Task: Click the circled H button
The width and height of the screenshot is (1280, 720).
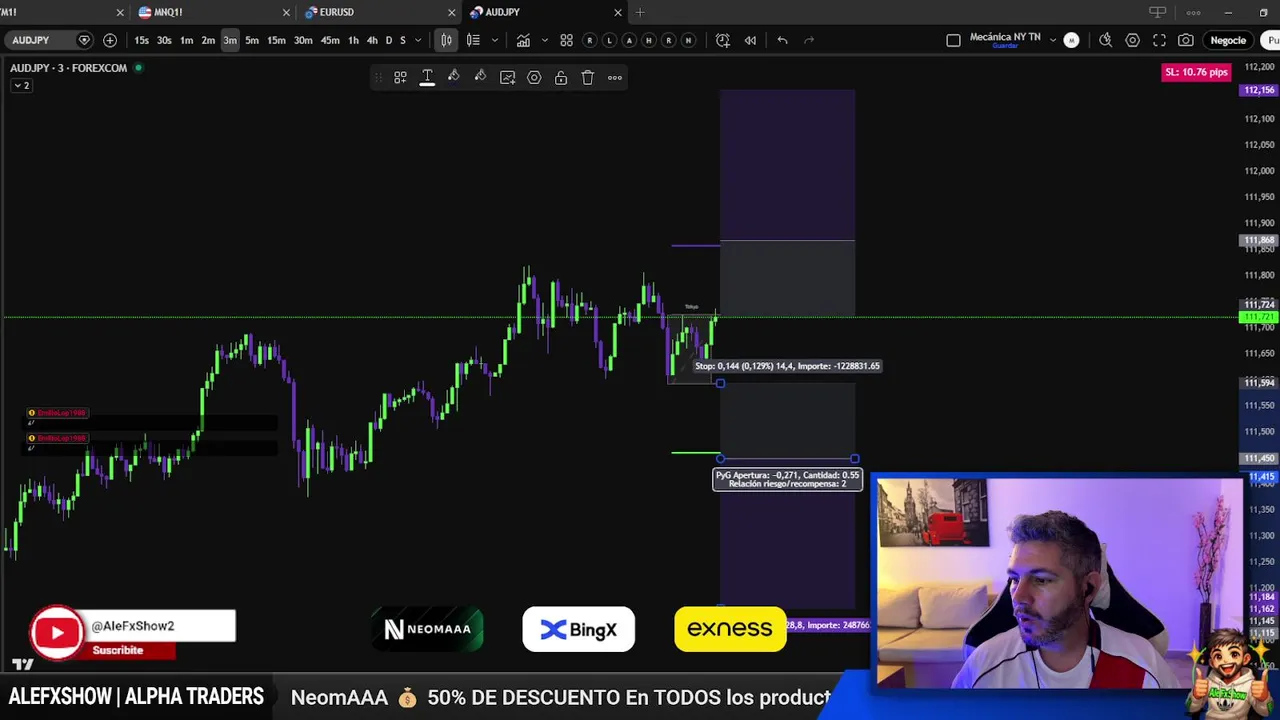Action: coord(649,40)
